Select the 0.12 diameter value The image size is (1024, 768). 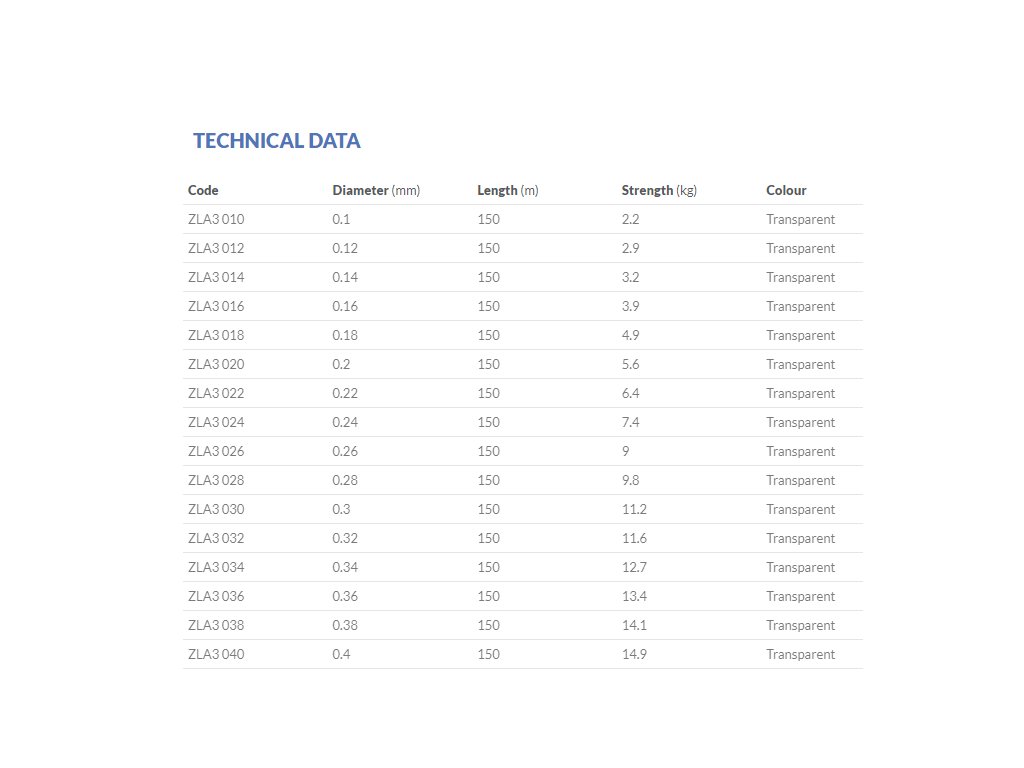pos(344,248)
